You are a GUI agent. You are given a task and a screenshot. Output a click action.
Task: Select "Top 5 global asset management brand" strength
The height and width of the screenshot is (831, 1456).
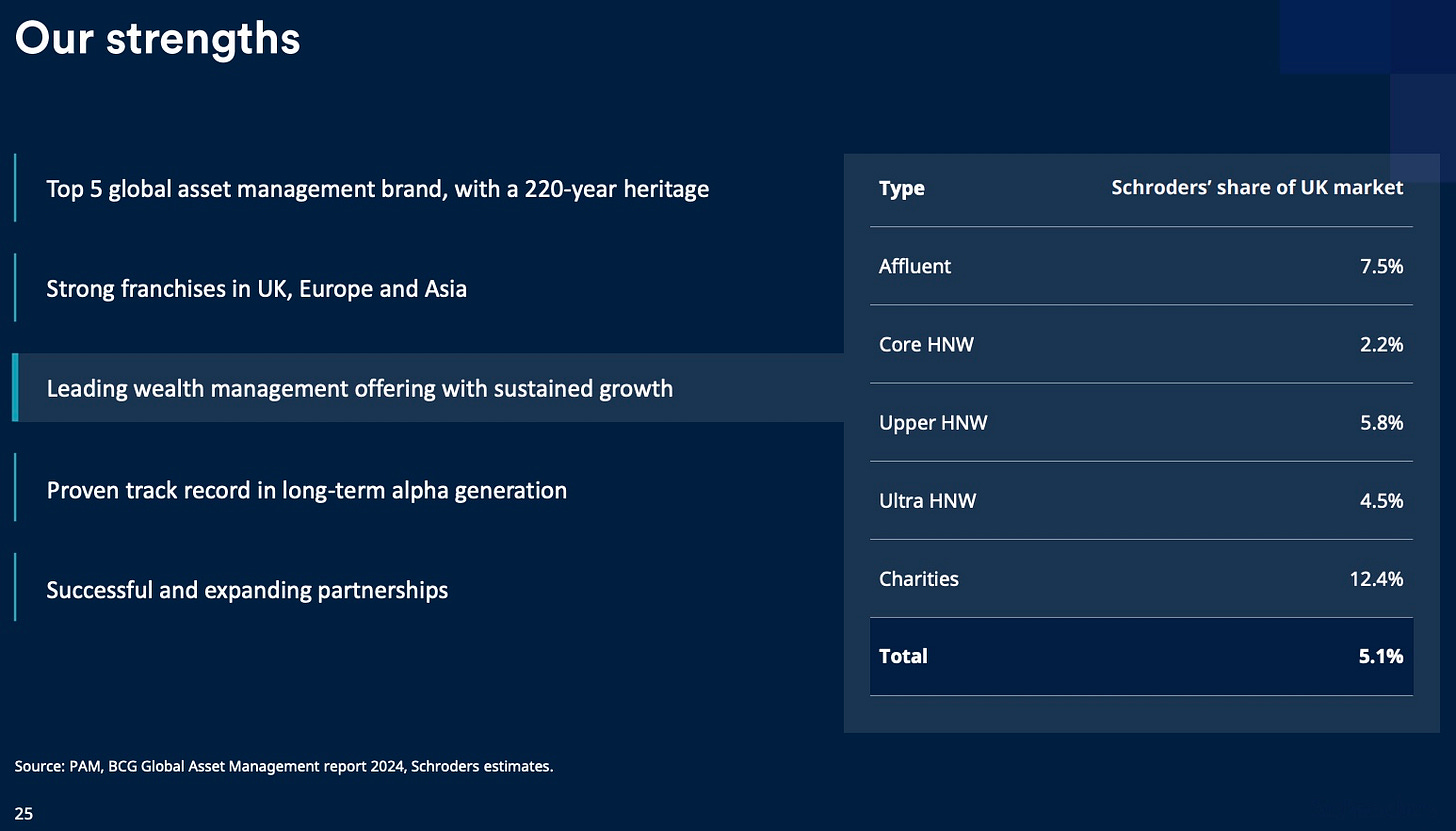(378, 188)
